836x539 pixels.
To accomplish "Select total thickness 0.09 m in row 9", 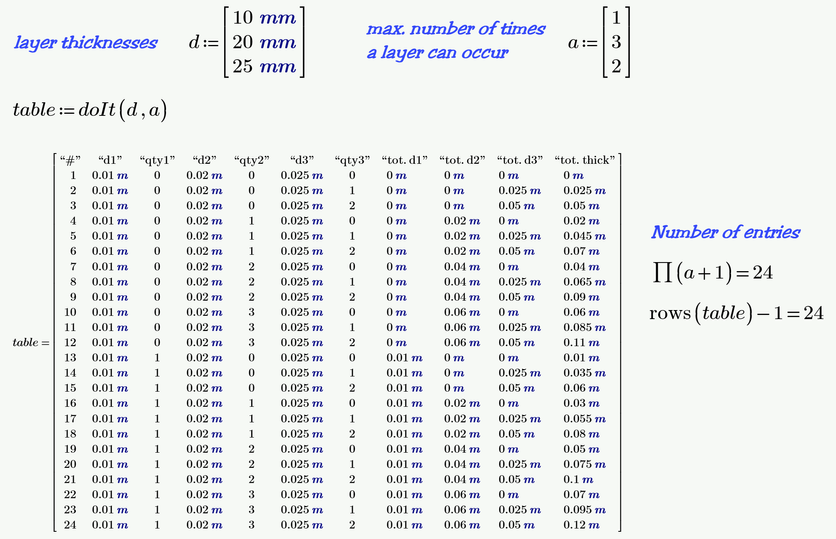I will point(582,297).
